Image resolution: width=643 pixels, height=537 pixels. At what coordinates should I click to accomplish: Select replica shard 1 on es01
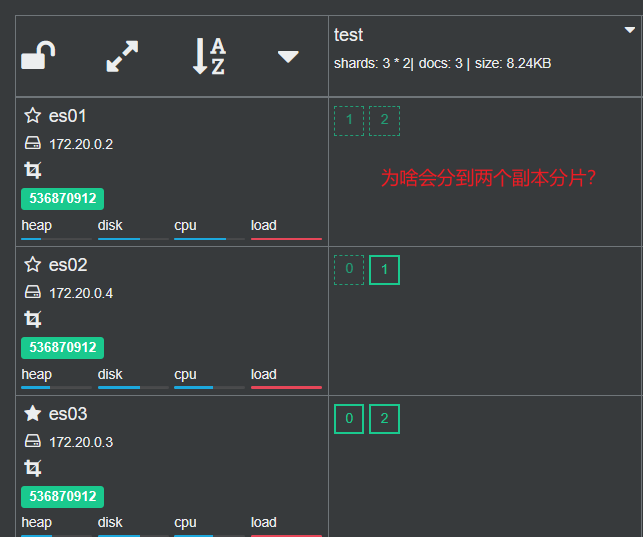[x=349, y=121]
